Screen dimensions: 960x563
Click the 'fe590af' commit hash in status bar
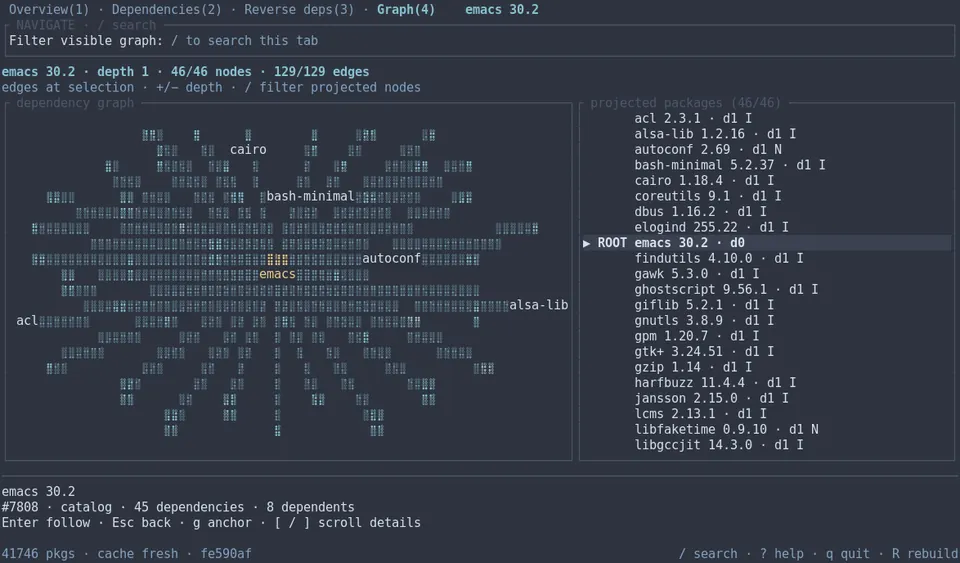pyautogui.click(x=226, y=554)
